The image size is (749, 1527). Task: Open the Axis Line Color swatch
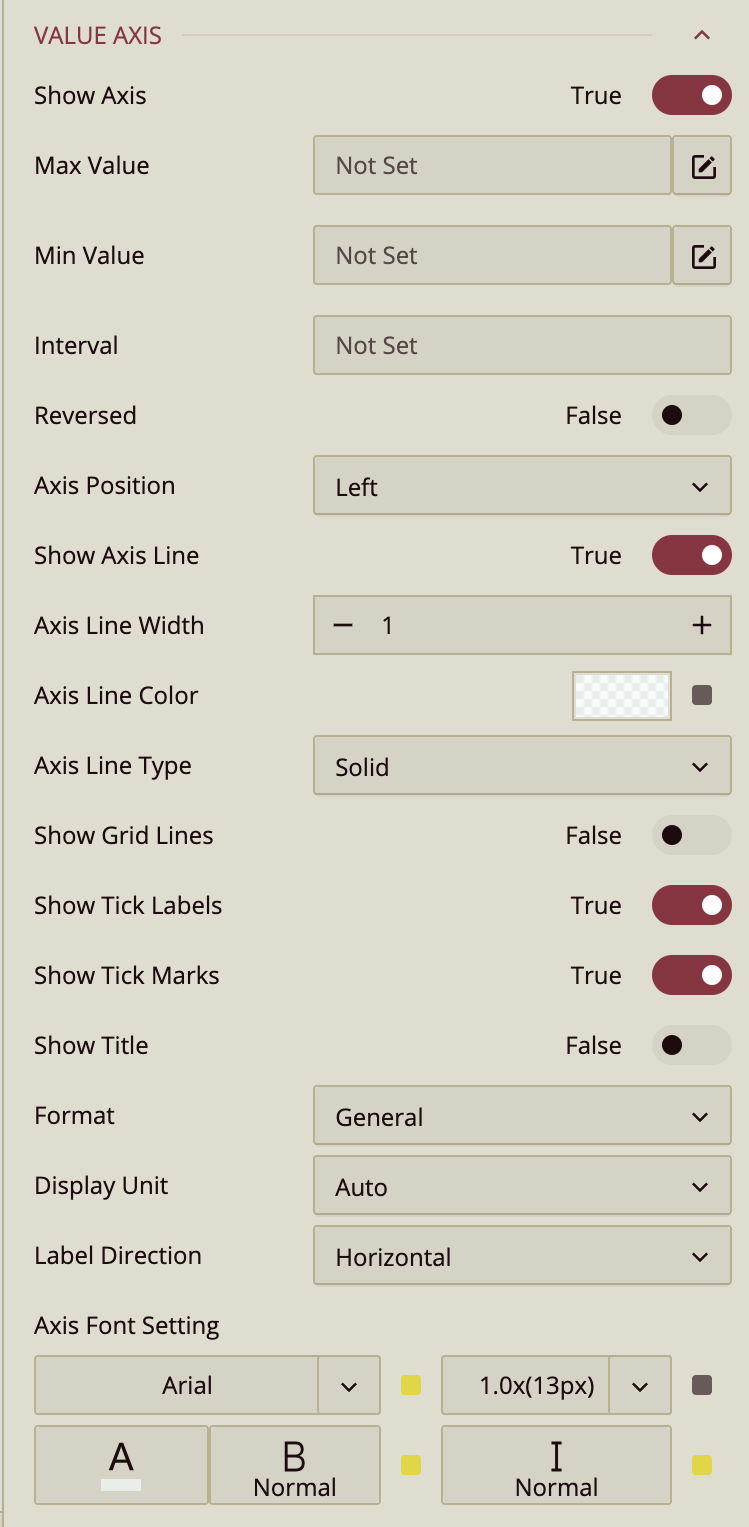pos(621,696)
